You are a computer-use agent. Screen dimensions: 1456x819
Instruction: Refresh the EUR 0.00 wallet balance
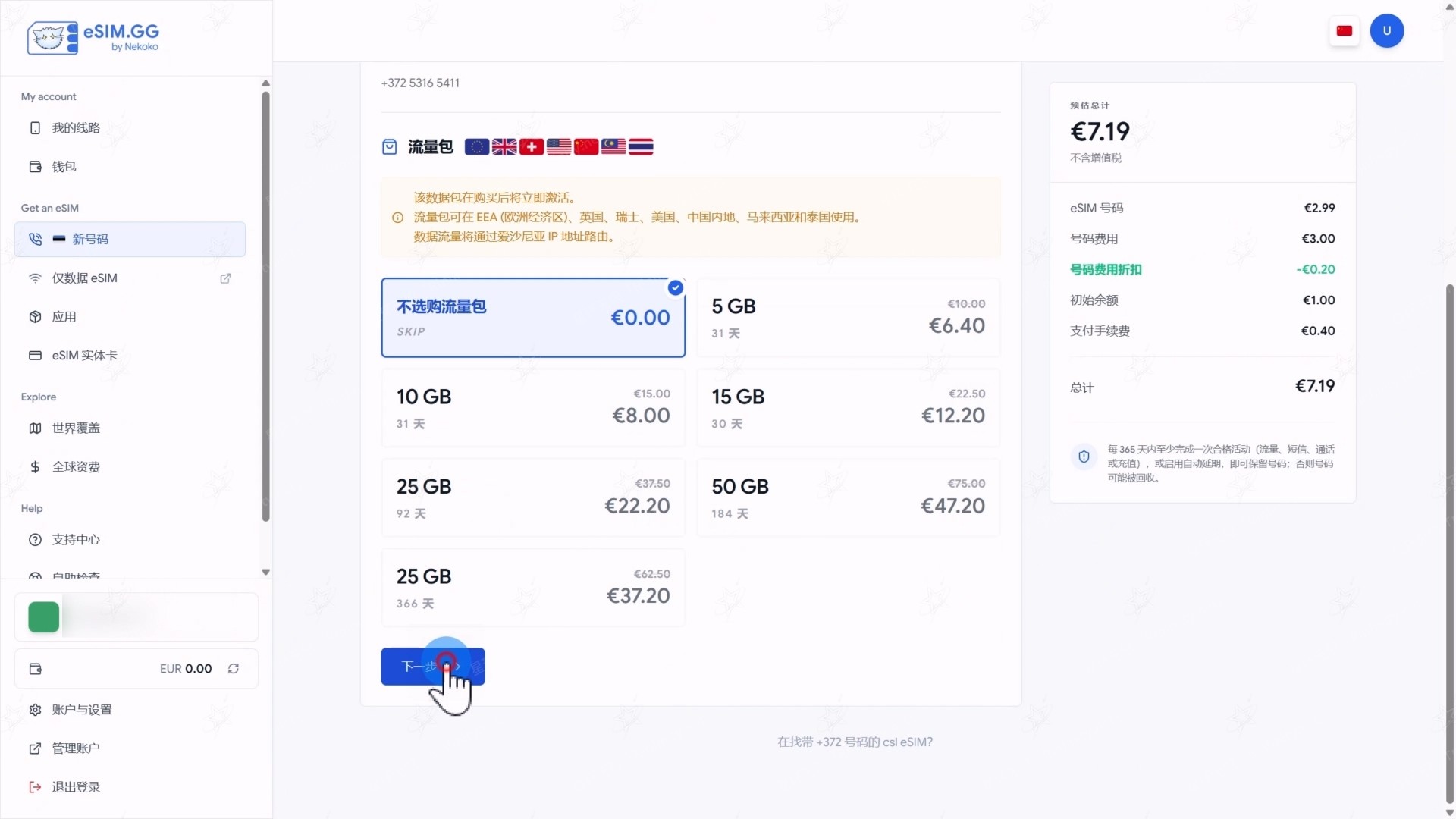(x=234, y=669)
